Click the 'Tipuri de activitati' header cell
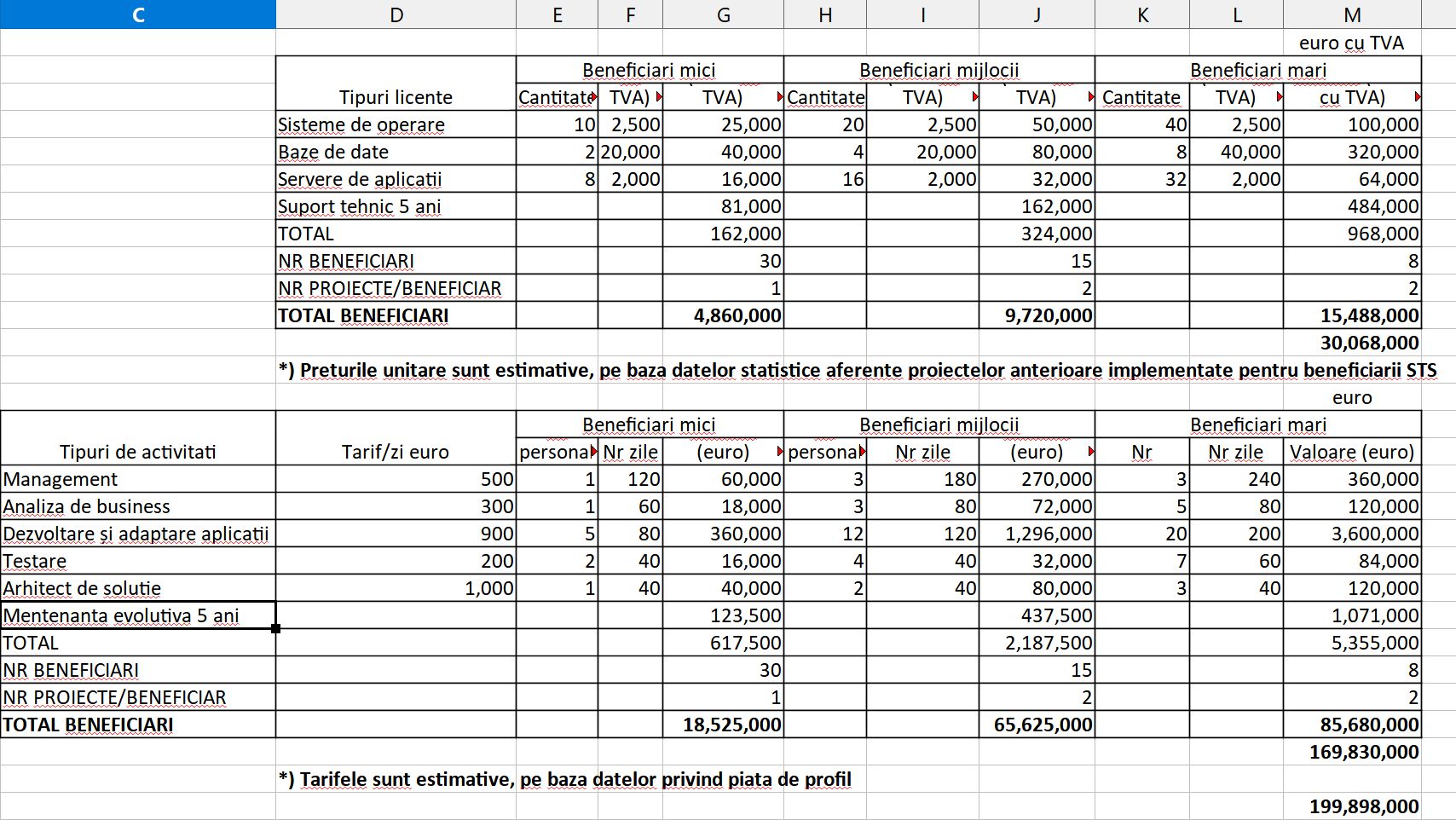This screenshot has width=1456, height=820. pyautogui.click(x=138, y=452)
